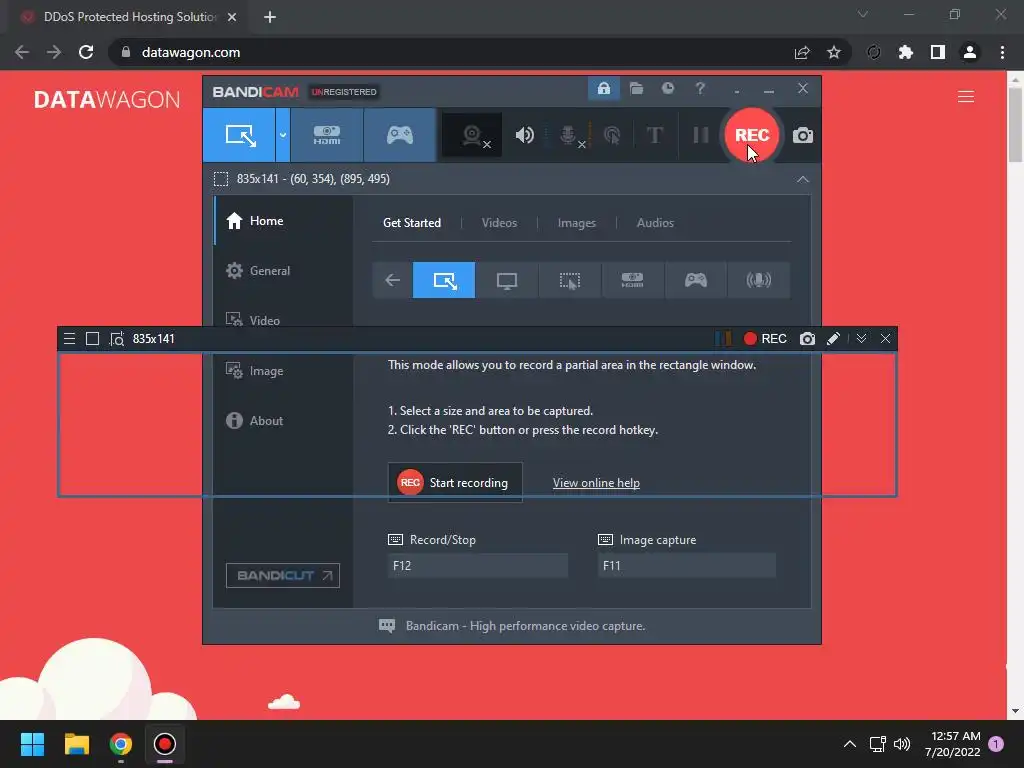Click the dashed rectangle area icon

(x=221, y=179)
